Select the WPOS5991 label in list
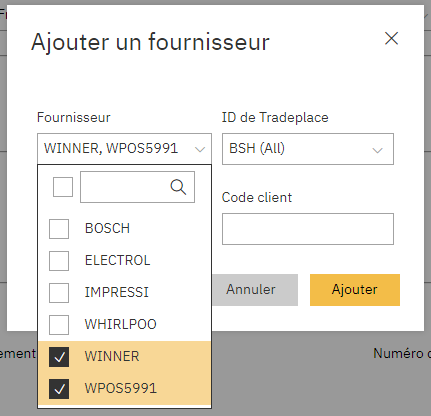 coord(120,388)
